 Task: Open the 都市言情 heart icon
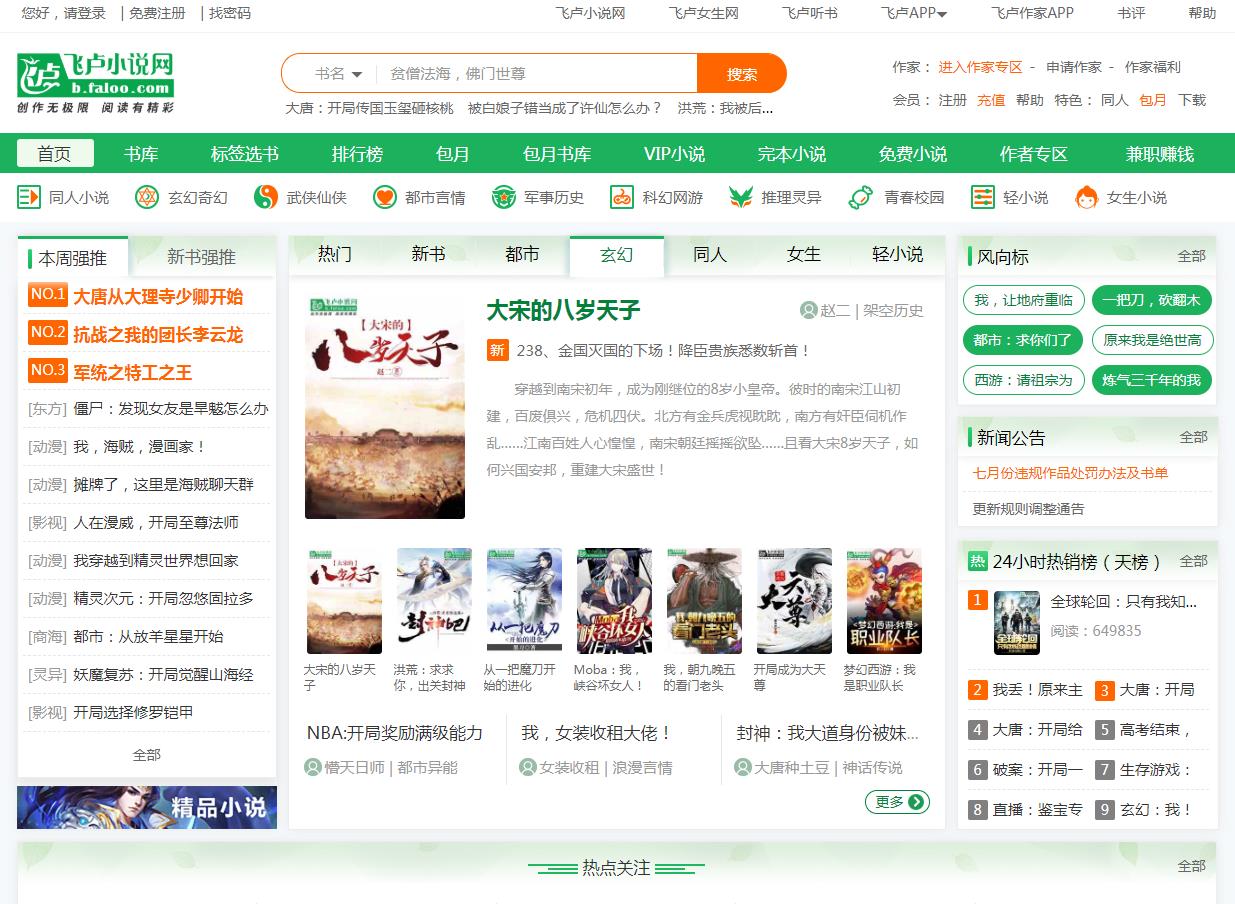pos(384,197)
